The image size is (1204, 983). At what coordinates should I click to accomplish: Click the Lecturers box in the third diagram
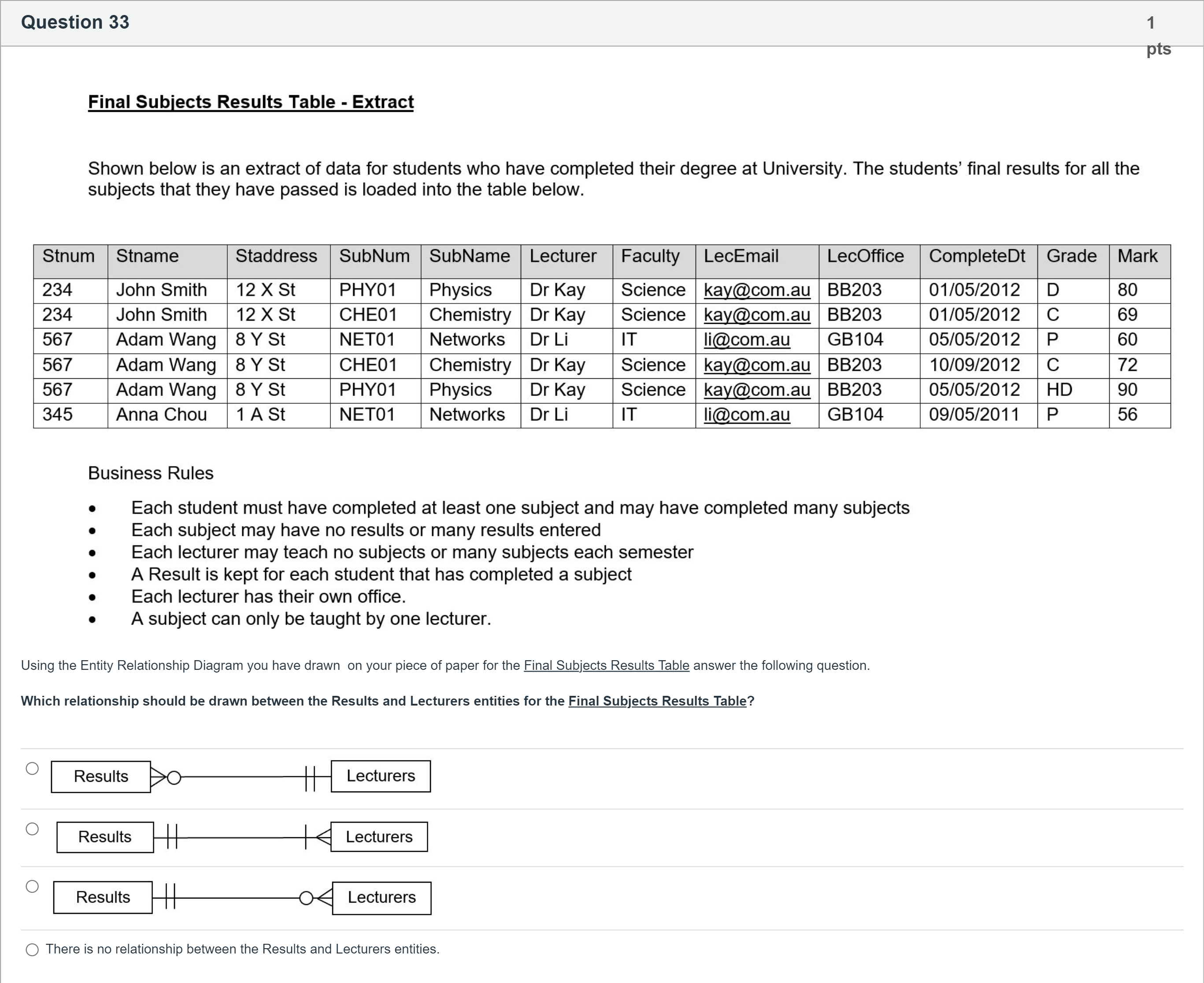381,898
